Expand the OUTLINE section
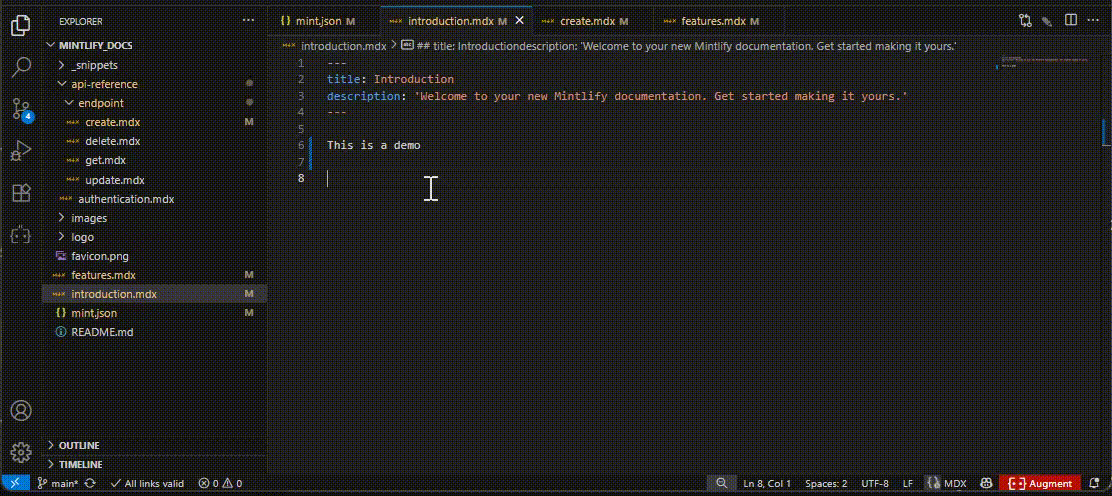The height and width of the screenshot is (496, 1112). tap(155, 445)
